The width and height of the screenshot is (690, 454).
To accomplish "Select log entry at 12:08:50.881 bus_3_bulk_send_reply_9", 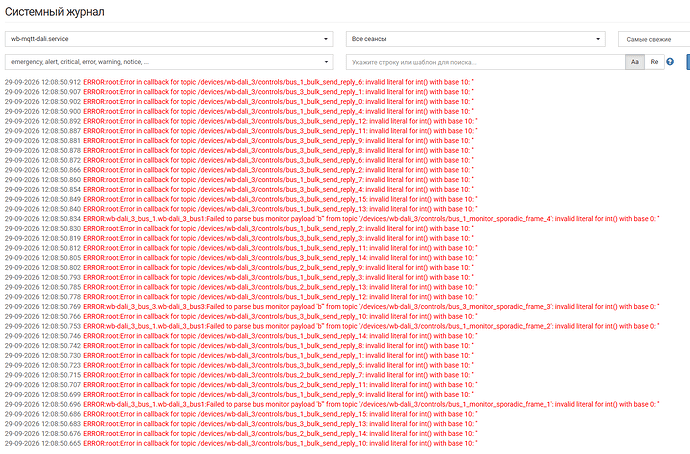I will click(x=239, y=141).
